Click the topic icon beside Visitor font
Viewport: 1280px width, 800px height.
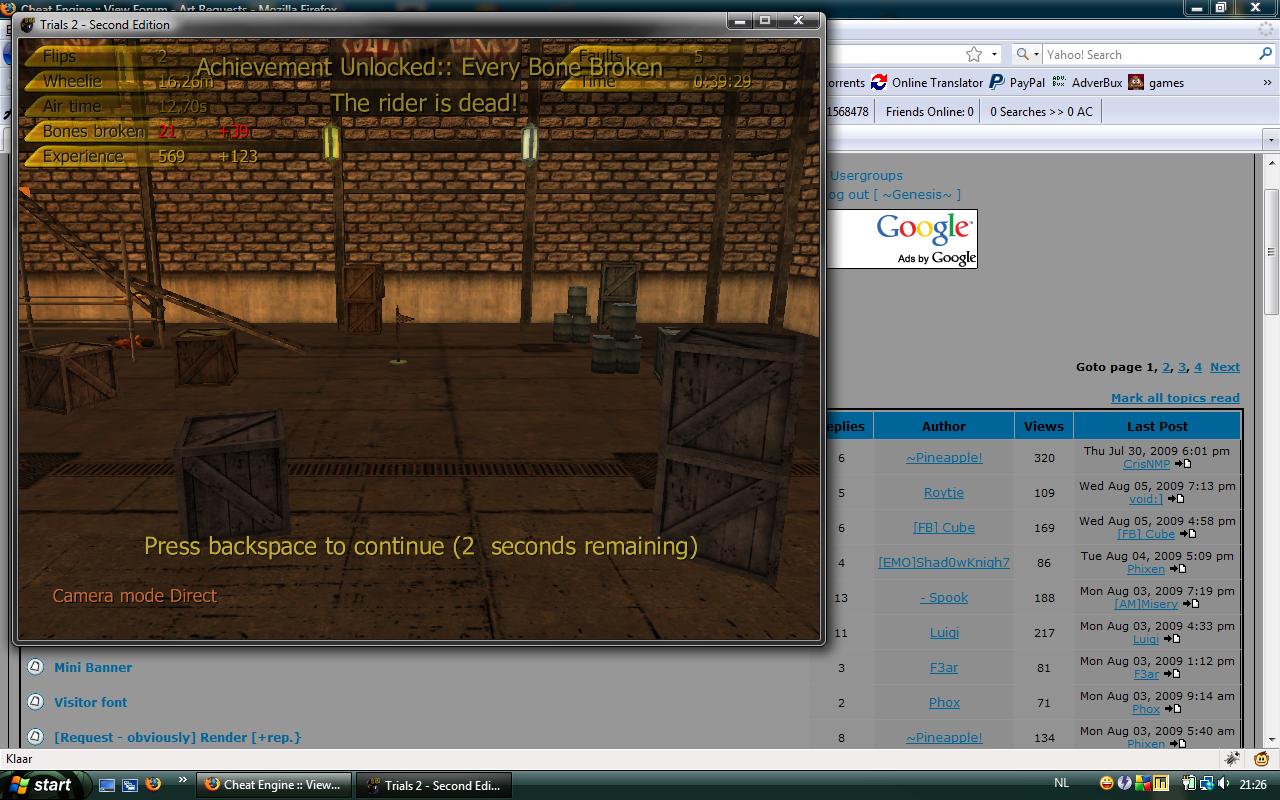click(x=35, y=701)
